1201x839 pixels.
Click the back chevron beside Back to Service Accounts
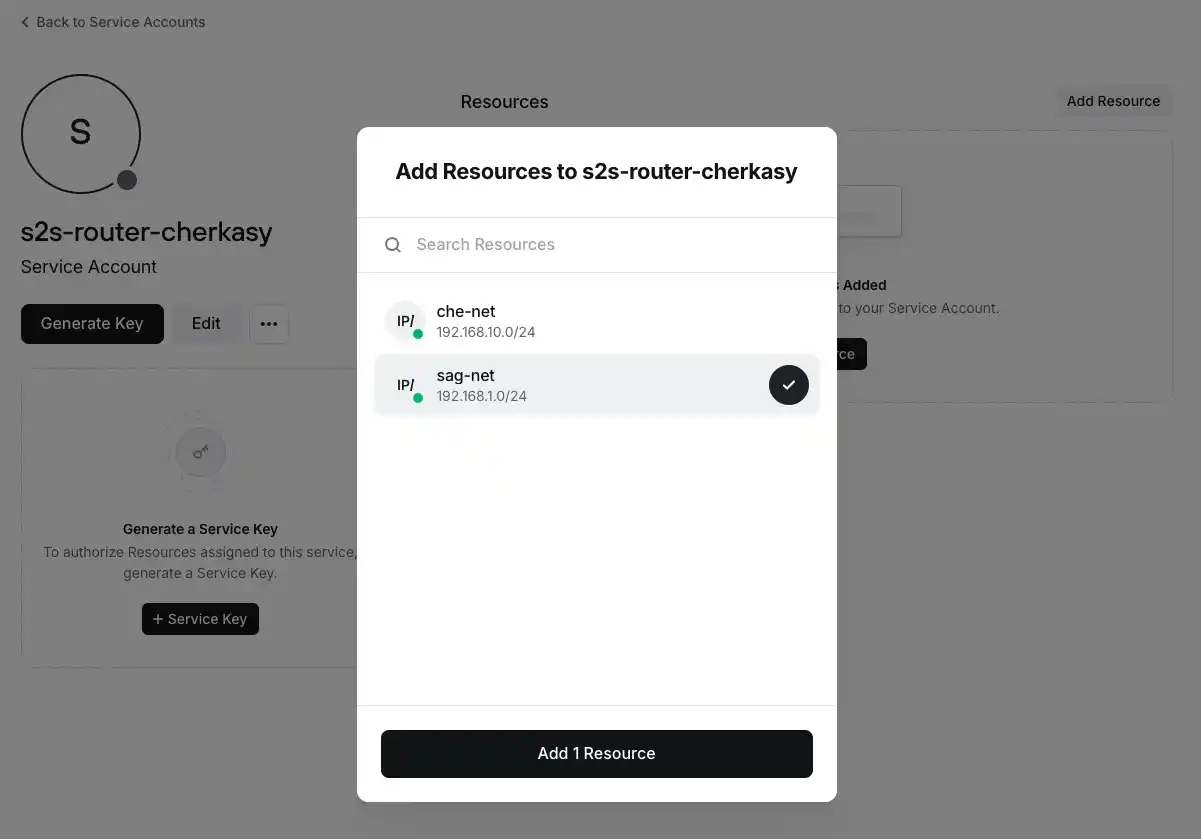[x=24, y=21]
